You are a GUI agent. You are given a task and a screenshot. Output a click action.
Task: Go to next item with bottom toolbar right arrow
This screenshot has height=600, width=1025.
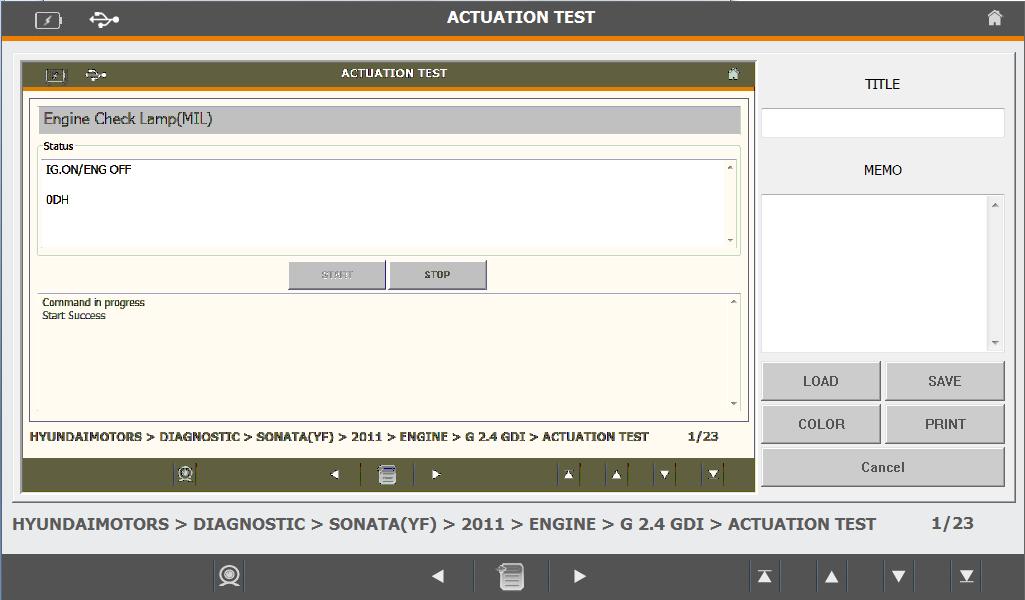[x=580, y=576]
